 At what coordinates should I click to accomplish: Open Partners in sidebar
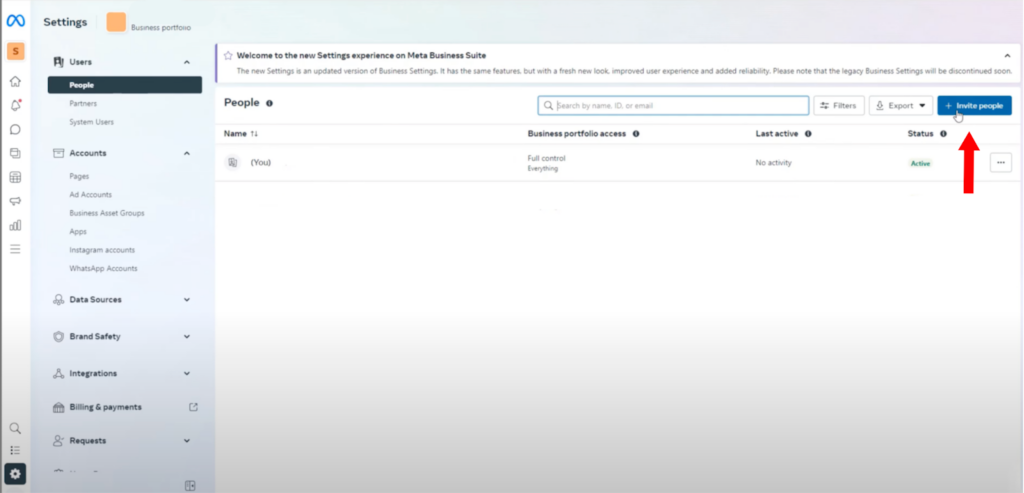click(x=83, y=103)
